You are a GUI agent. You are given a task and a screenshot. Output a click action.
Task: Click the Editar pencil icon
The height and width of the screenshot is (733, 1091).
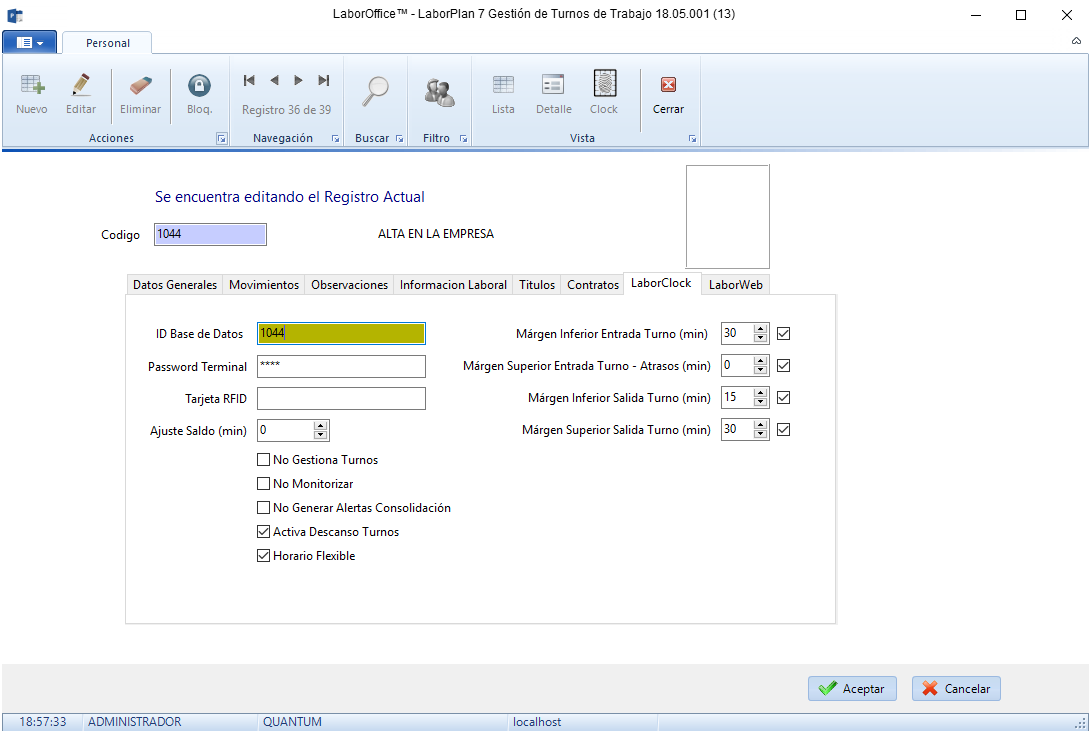(x=81, y=86)
